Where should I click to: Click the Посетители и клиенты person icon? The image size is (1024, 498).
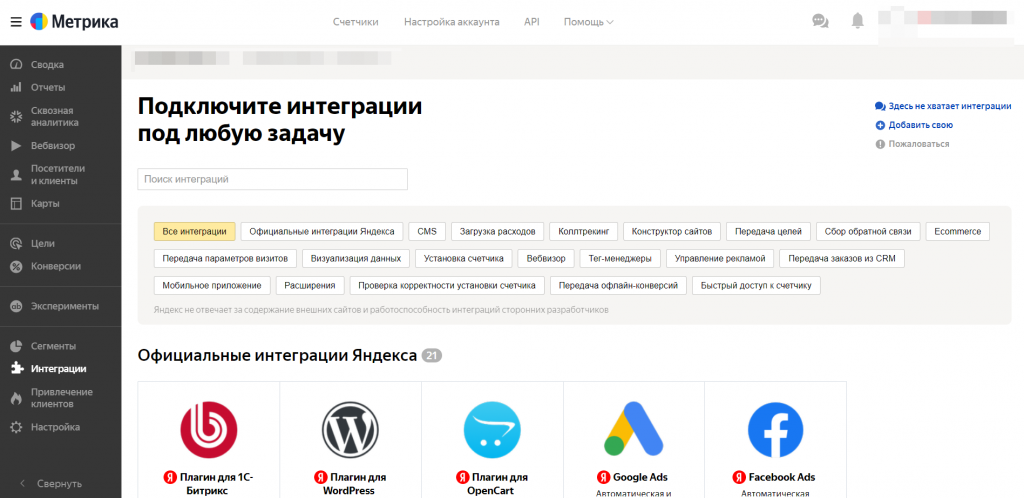click(17, 175)
